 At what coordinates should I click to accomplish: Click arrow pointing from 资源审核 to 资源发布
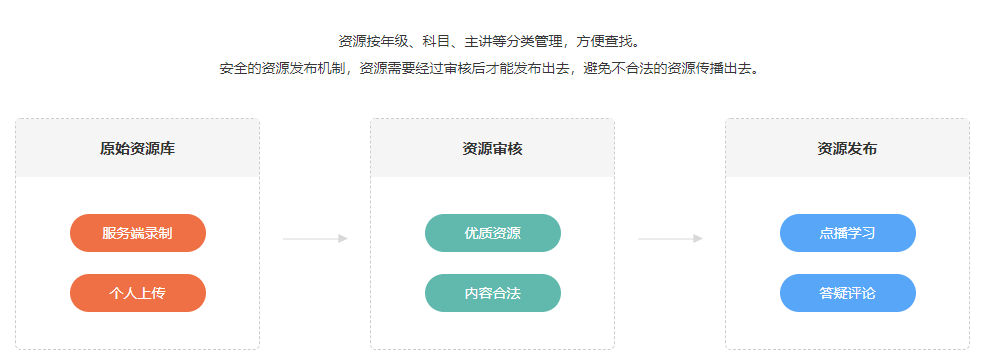click(x=670, y=238)
